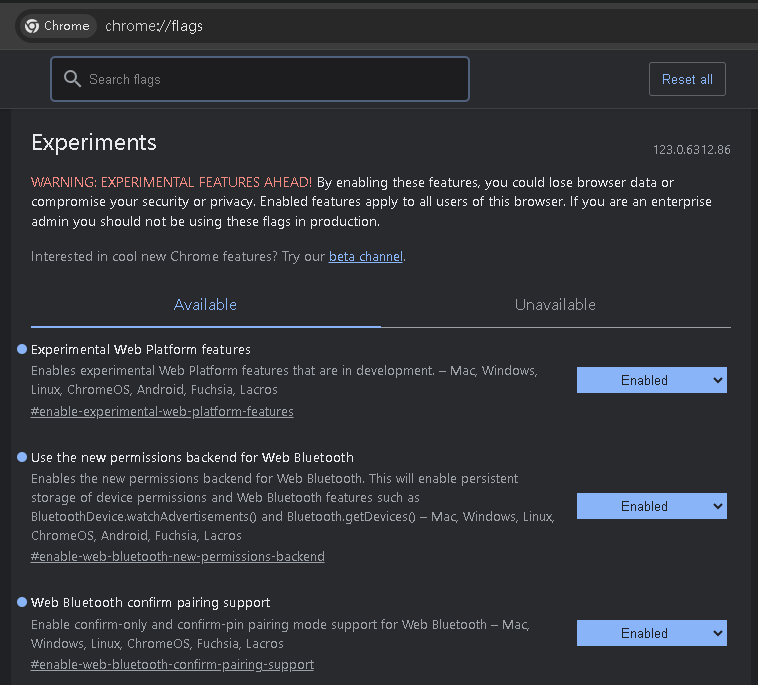Click 'Web Bluetooth confirm pairing support' title
This screenshot has width=758, height=685.
[150, 602]
